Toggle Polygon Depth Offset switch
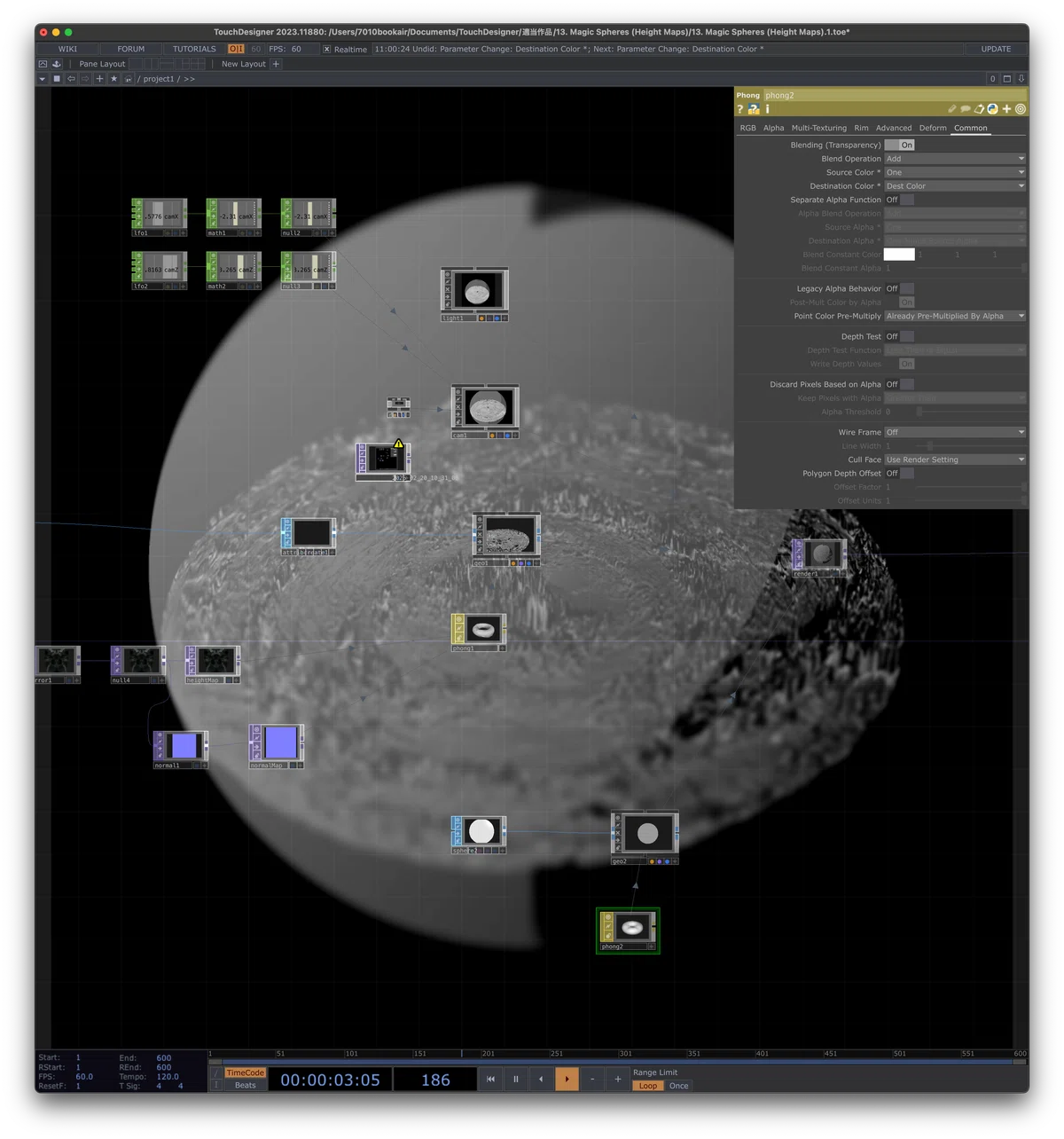This screenshot has height=1139, width=1064. coord(899,473)
